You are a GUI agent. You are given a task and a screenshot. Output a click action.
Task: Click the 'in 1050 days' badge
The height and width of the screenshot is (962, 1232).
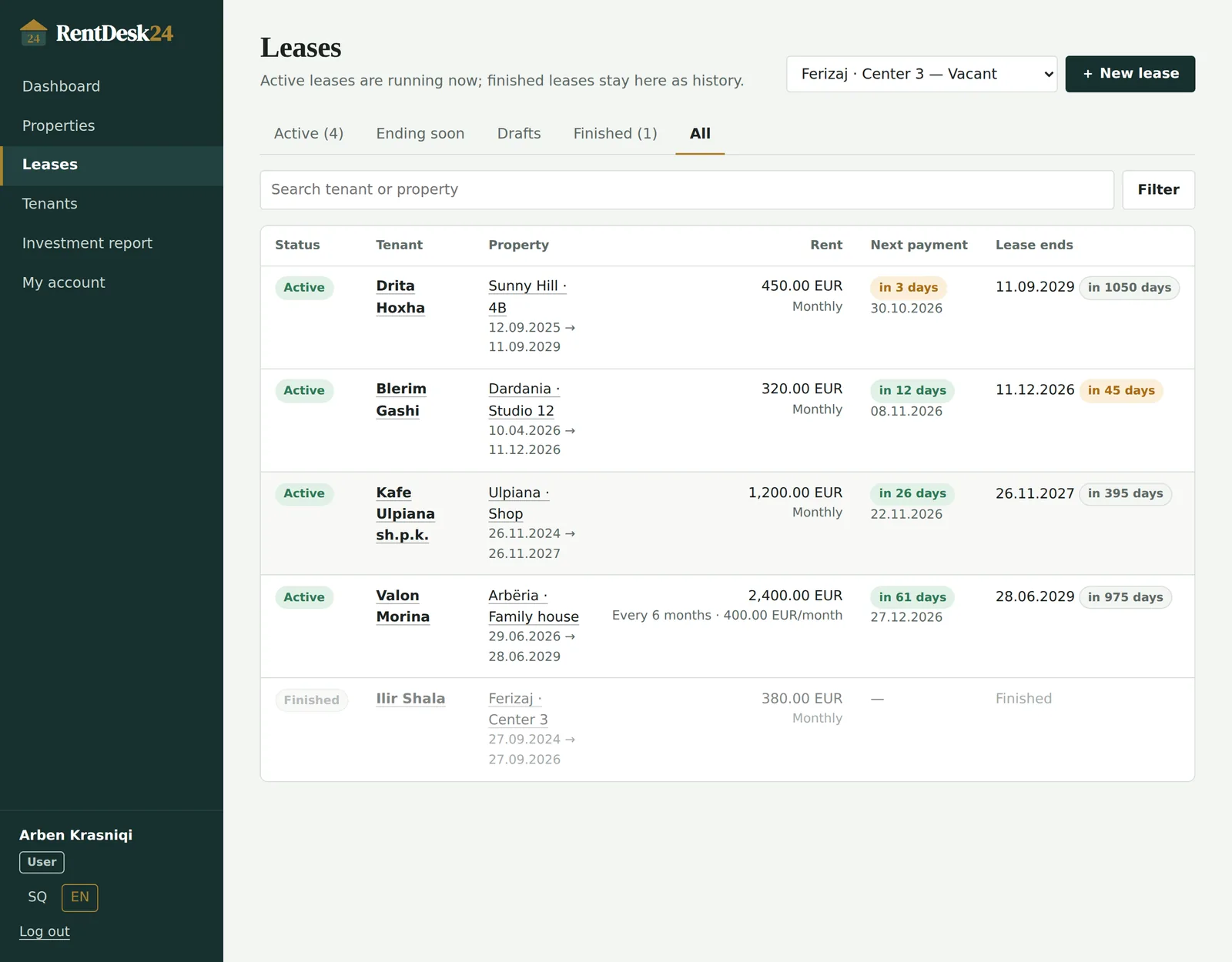[1129, 288]
